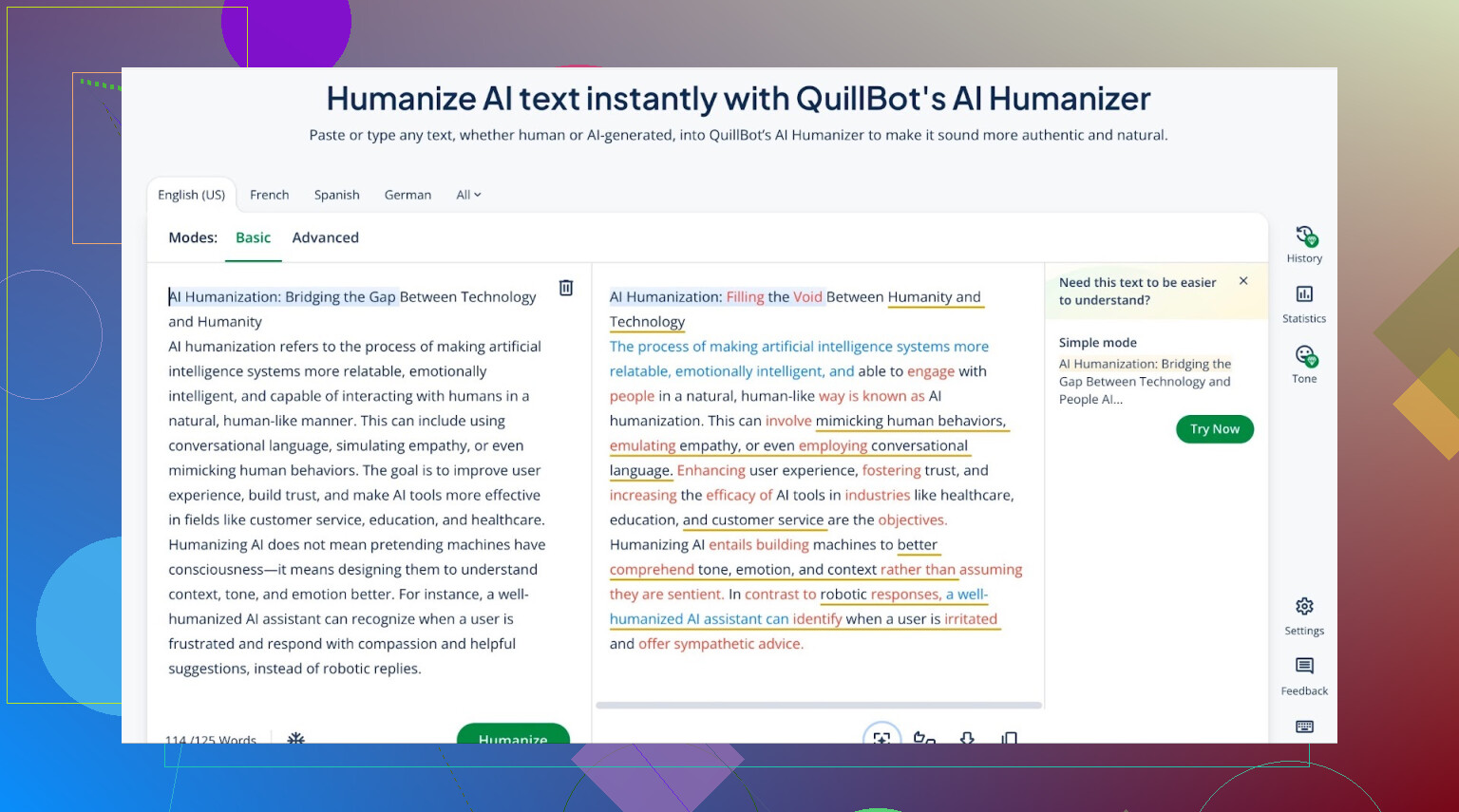Expand the All languages dropdown
Viewport: 1459px width, 812px height.
pyautogui.click(x=468, y=195)
